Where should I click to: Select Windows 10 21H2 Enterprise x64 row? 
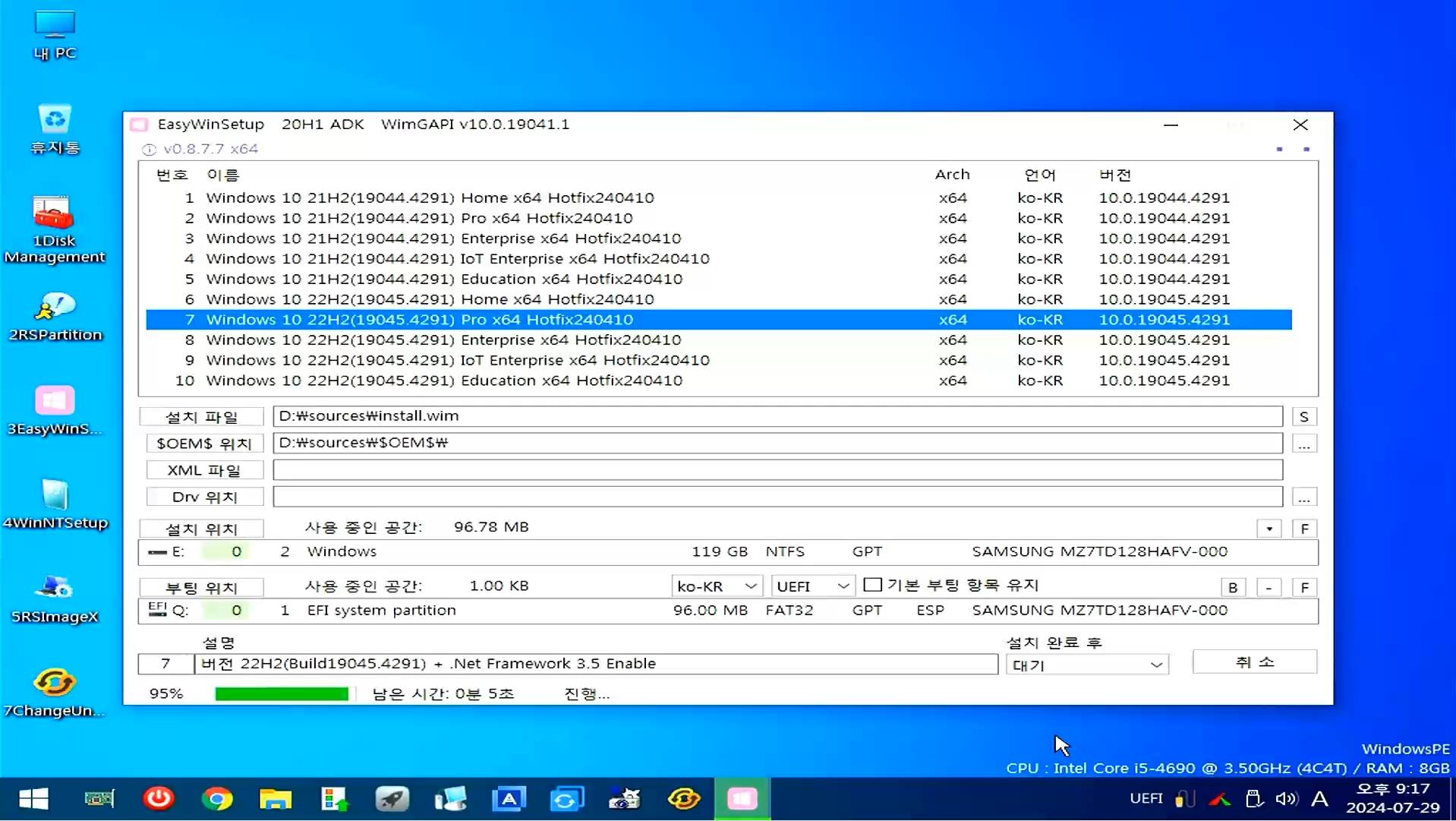(x=718, y=238)
